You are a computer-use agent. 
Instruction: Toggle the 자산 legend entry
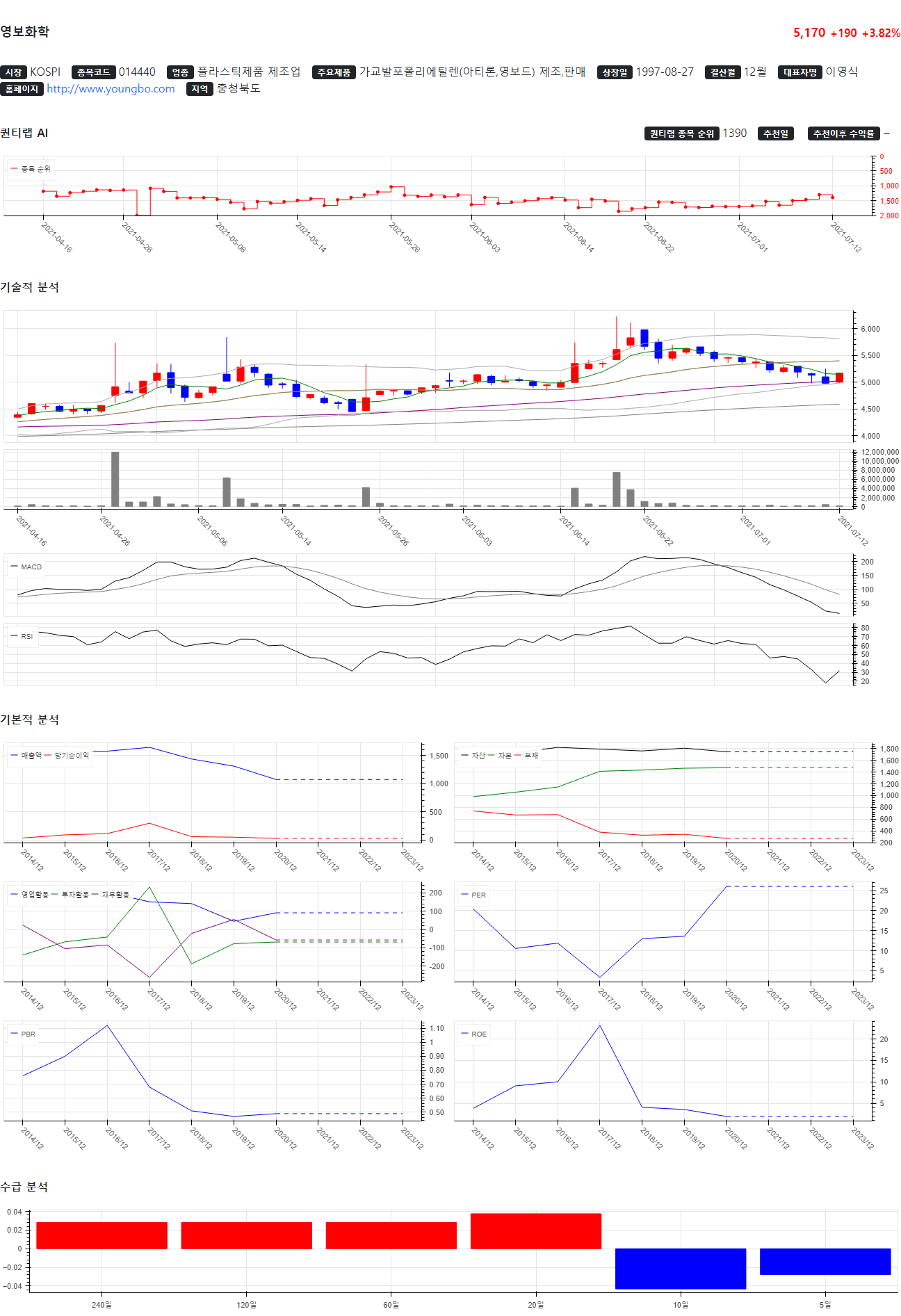473,755
